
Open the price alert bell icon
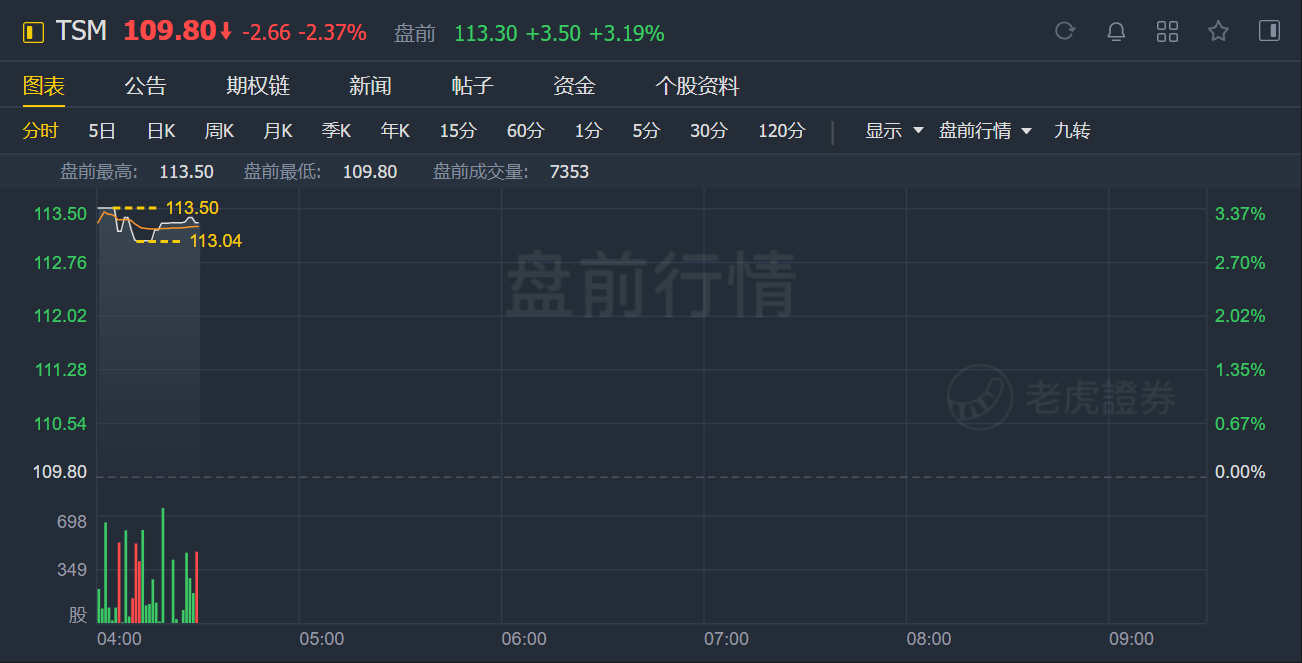[x=1116, y=31]
